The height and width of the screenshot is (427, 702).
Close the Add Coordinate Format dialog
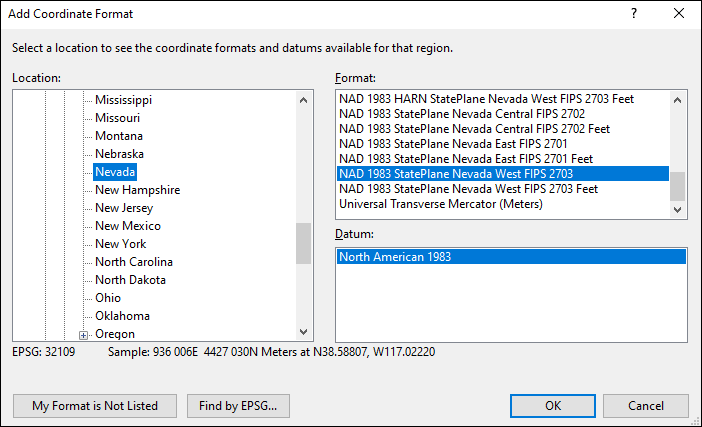point(679,13)
